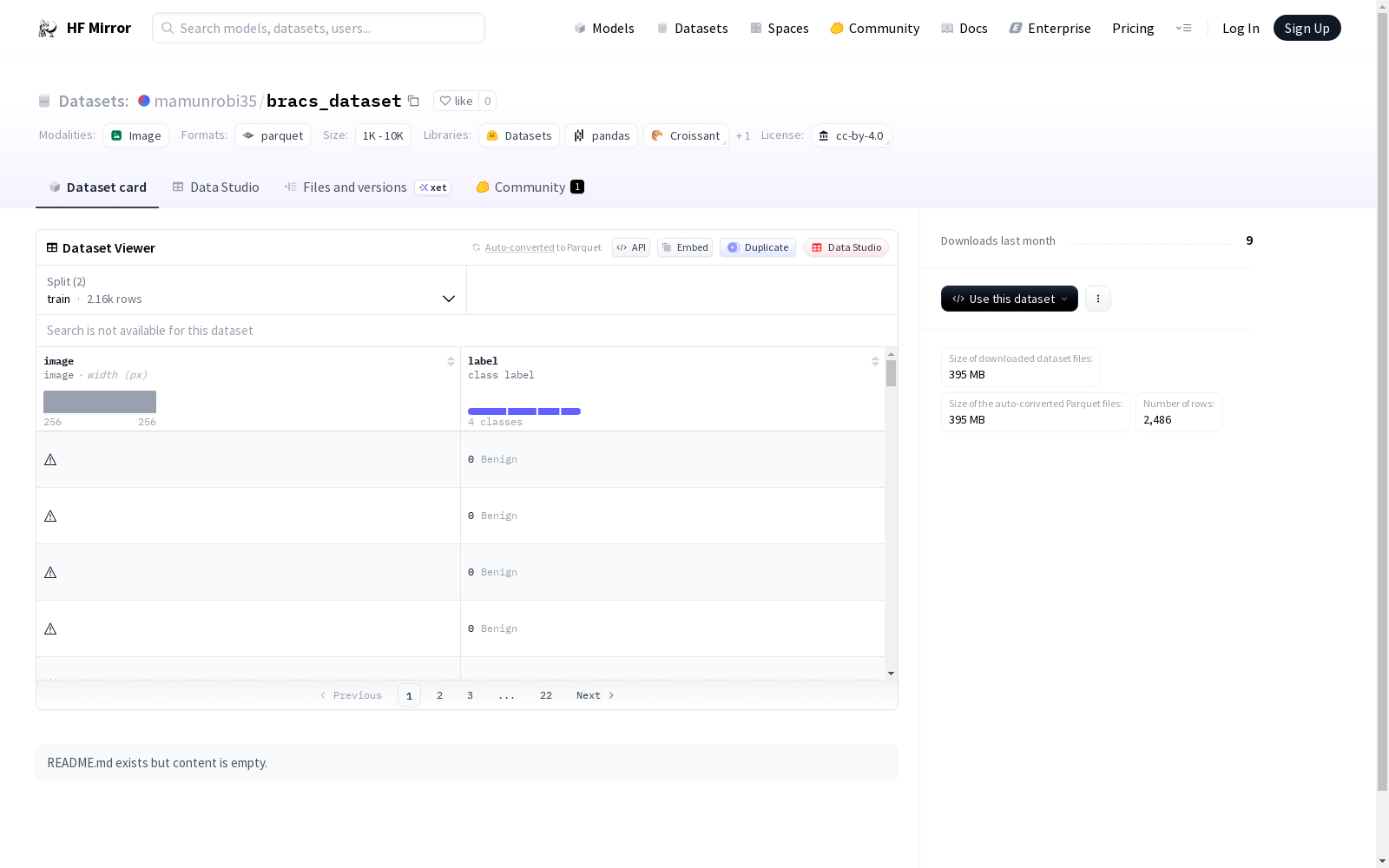The width and height of the screenshot is (1389, 868).
Task: Open Data Studio from viewer header
Action: (846, 247)
